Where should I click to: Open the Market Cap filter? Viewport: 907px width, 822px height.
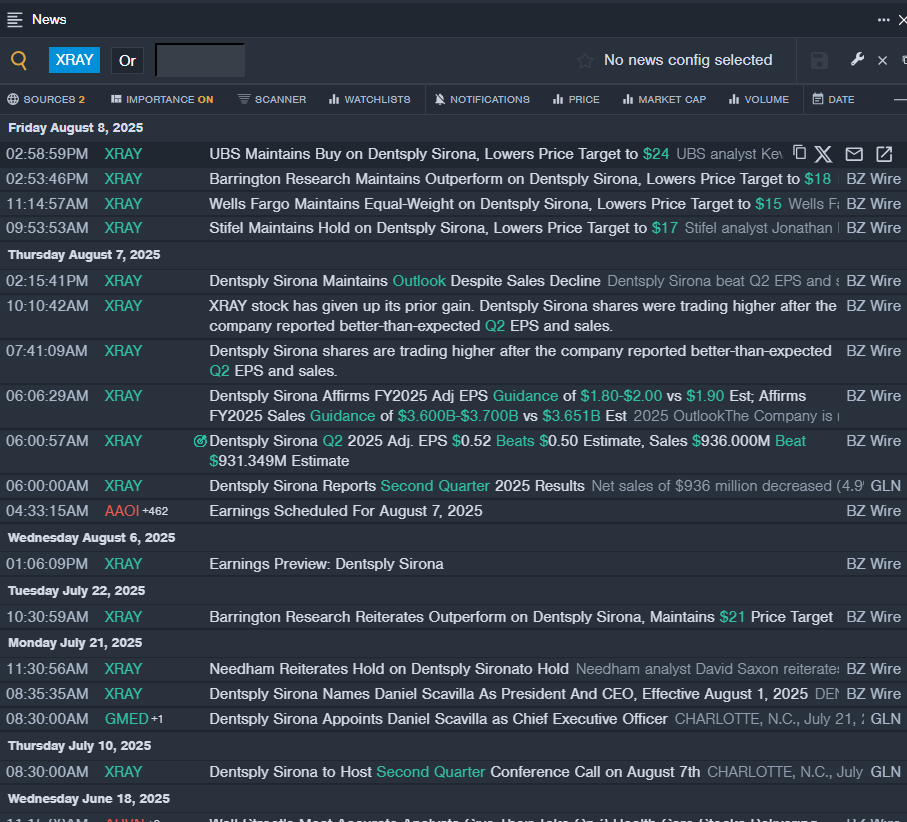pos(664,99)
